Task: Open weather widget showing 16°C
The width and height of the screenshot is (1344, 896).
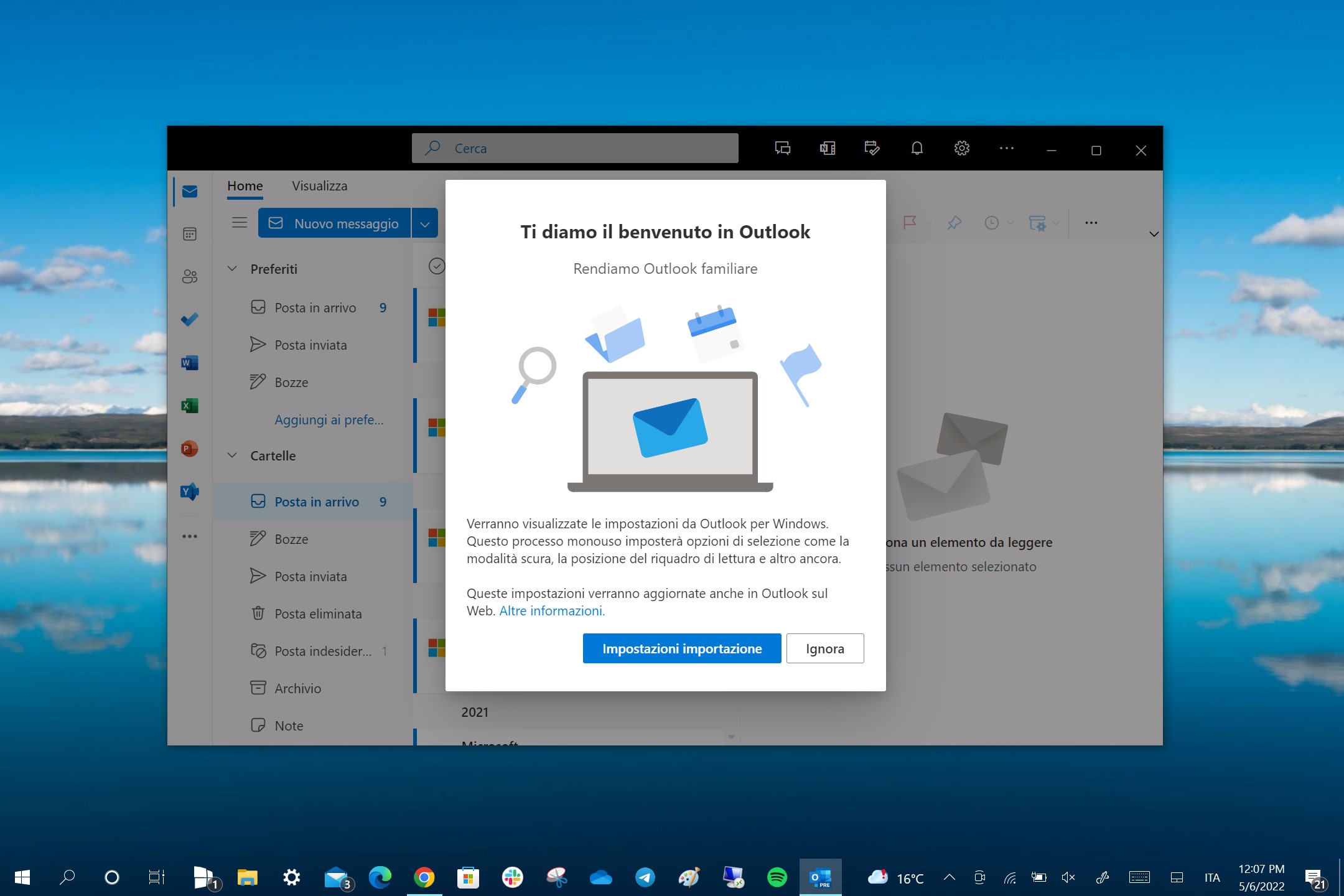Action: [896, 877]
